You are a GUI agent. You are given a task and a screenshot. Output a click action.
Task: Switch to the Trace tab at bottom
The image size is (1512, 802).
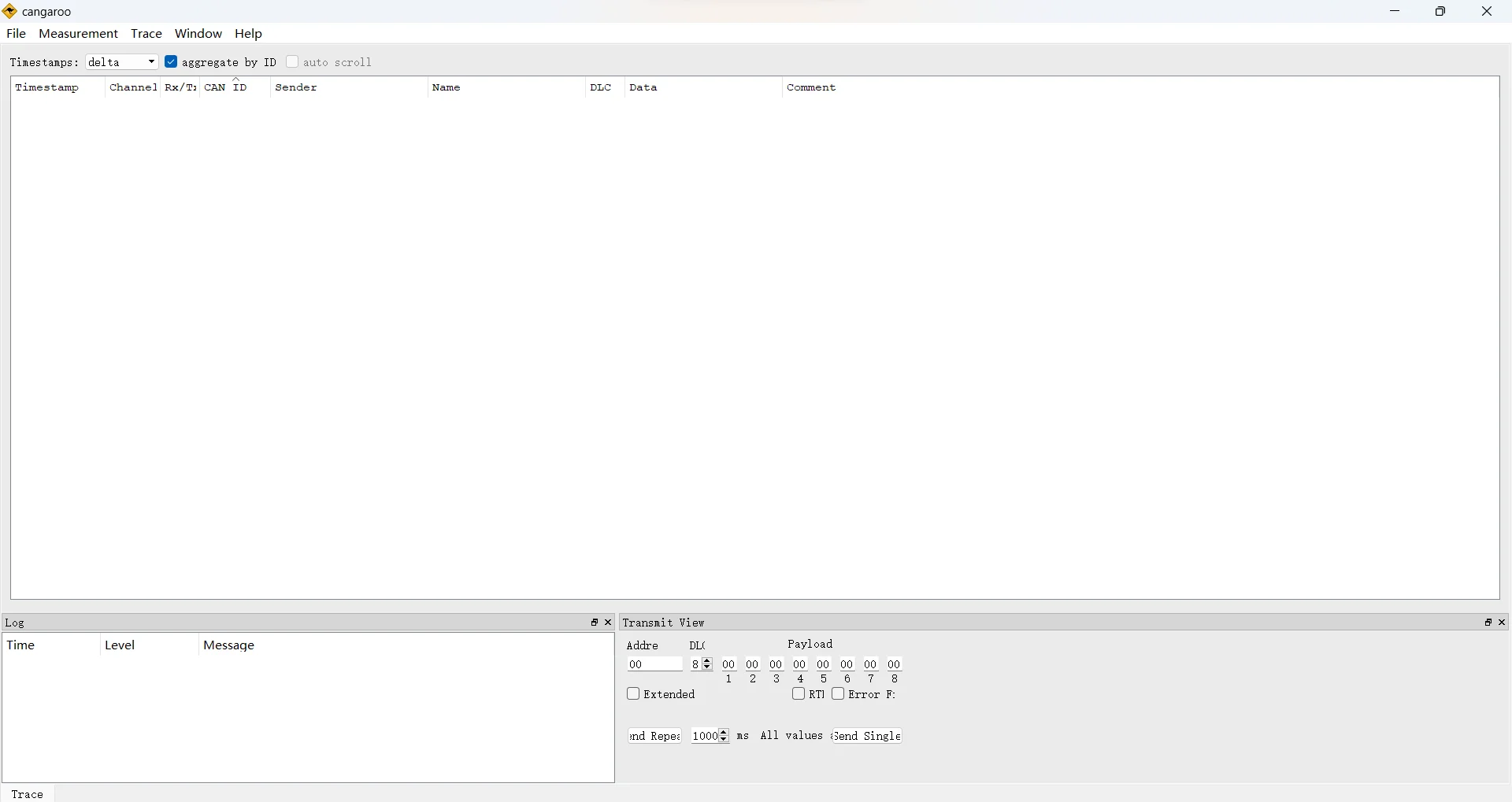(28, 794)
